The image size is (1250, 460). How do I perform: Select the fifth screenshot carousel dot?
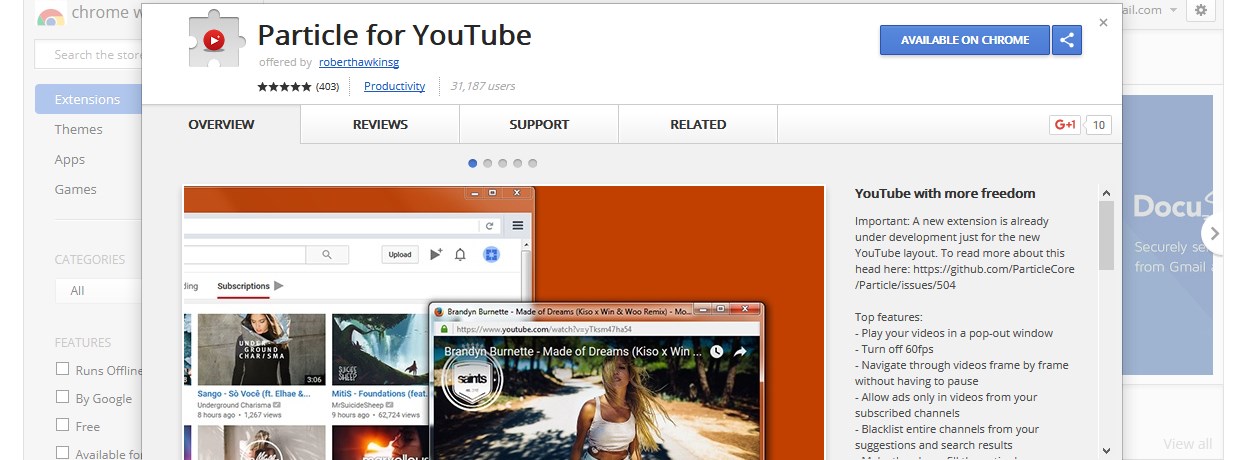point(533,163)
